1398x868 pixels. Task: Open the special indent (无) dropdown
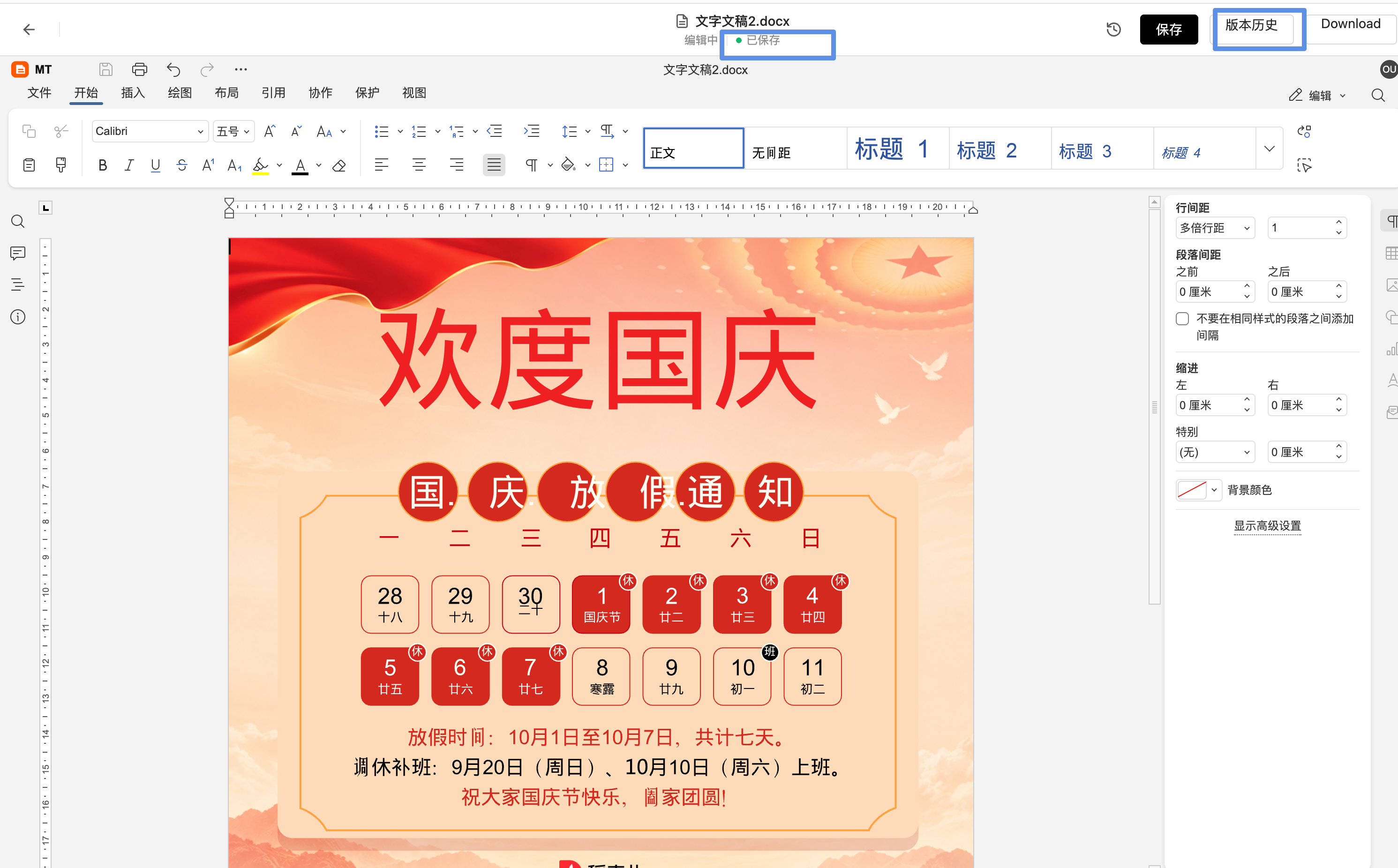1215,452
